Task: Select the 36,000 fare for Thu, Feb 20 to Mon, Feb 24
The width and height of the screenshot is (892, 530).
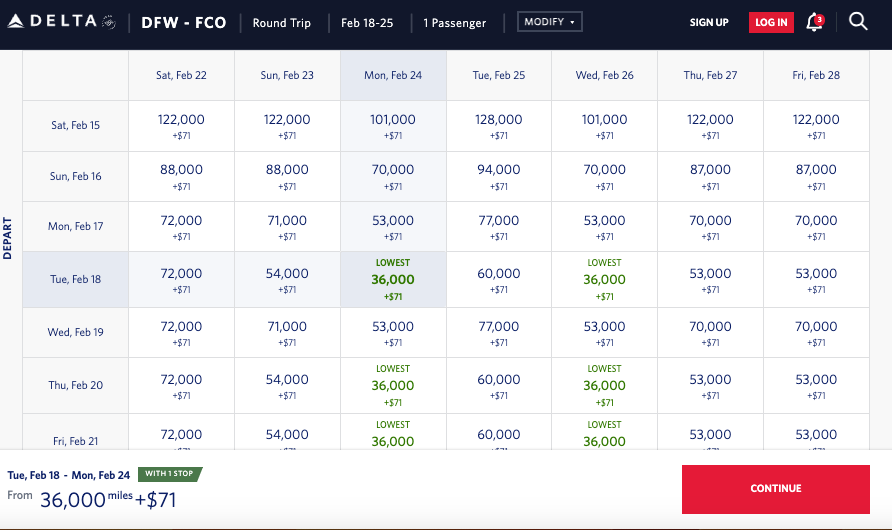Action: click(393, 385)
